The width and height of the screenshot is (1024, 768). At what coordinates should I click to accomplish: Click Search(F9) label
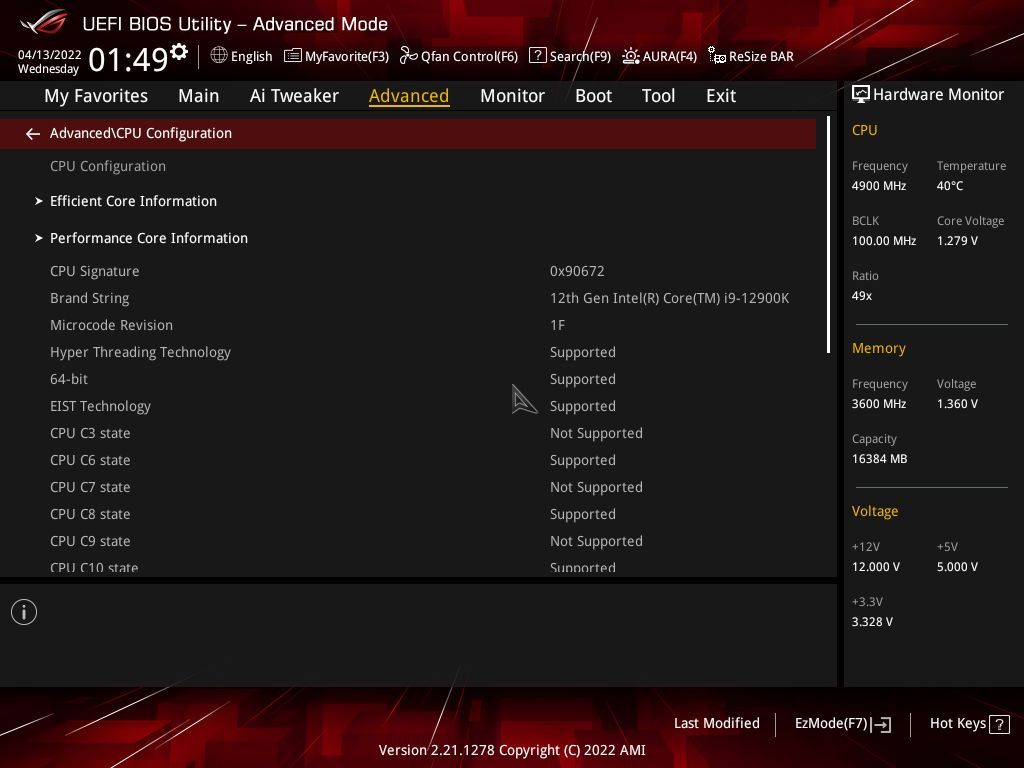(x=580, y=56)
